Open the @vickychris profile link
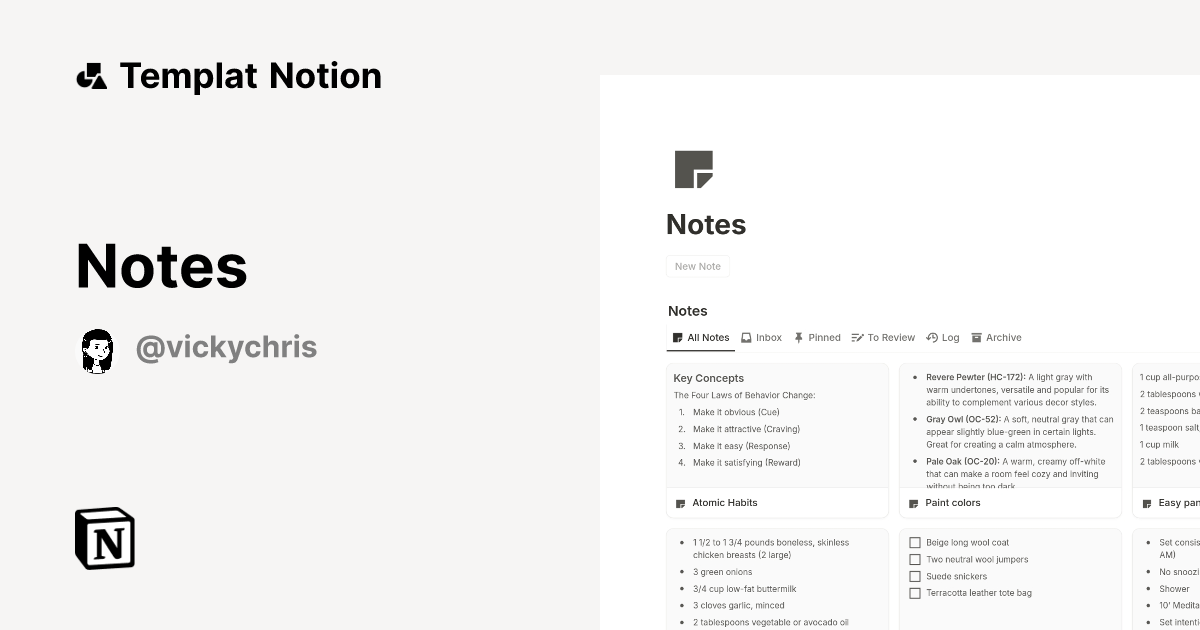 (226, 347)
